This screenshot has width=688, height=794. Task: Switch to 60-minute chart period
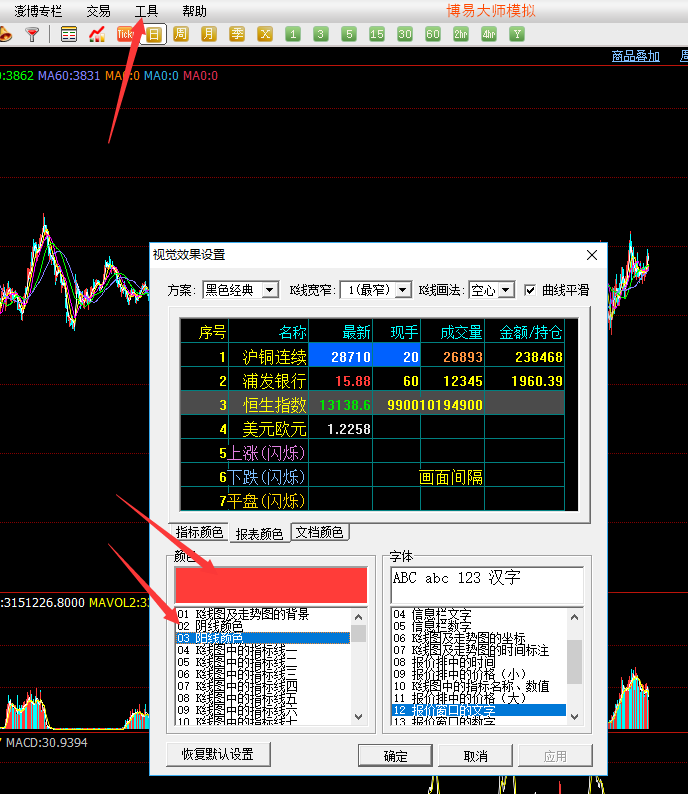(433, 34)
